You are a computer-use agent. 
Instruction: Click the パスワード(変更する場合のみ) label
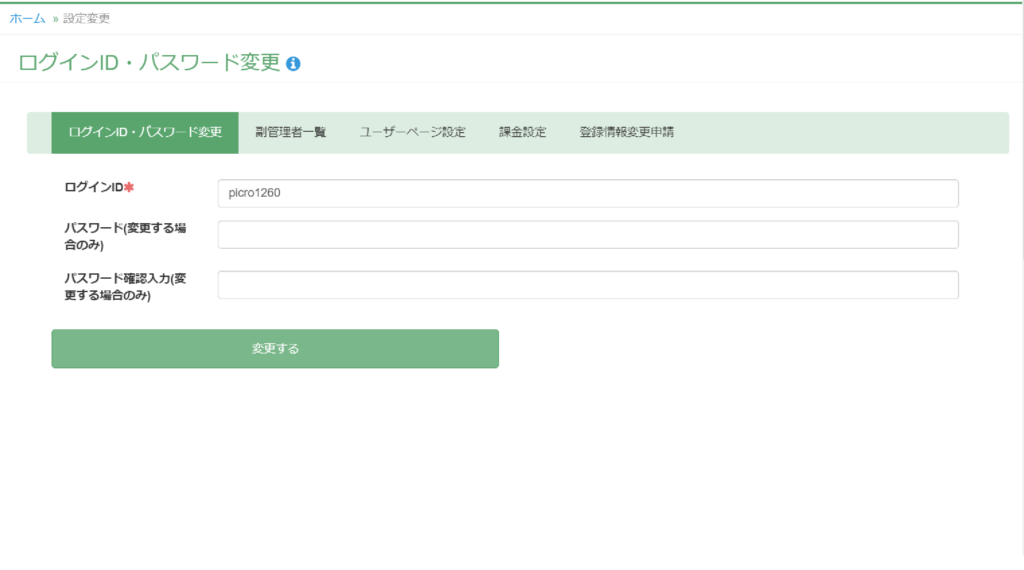pyautogui.click(x=125, y=236)
